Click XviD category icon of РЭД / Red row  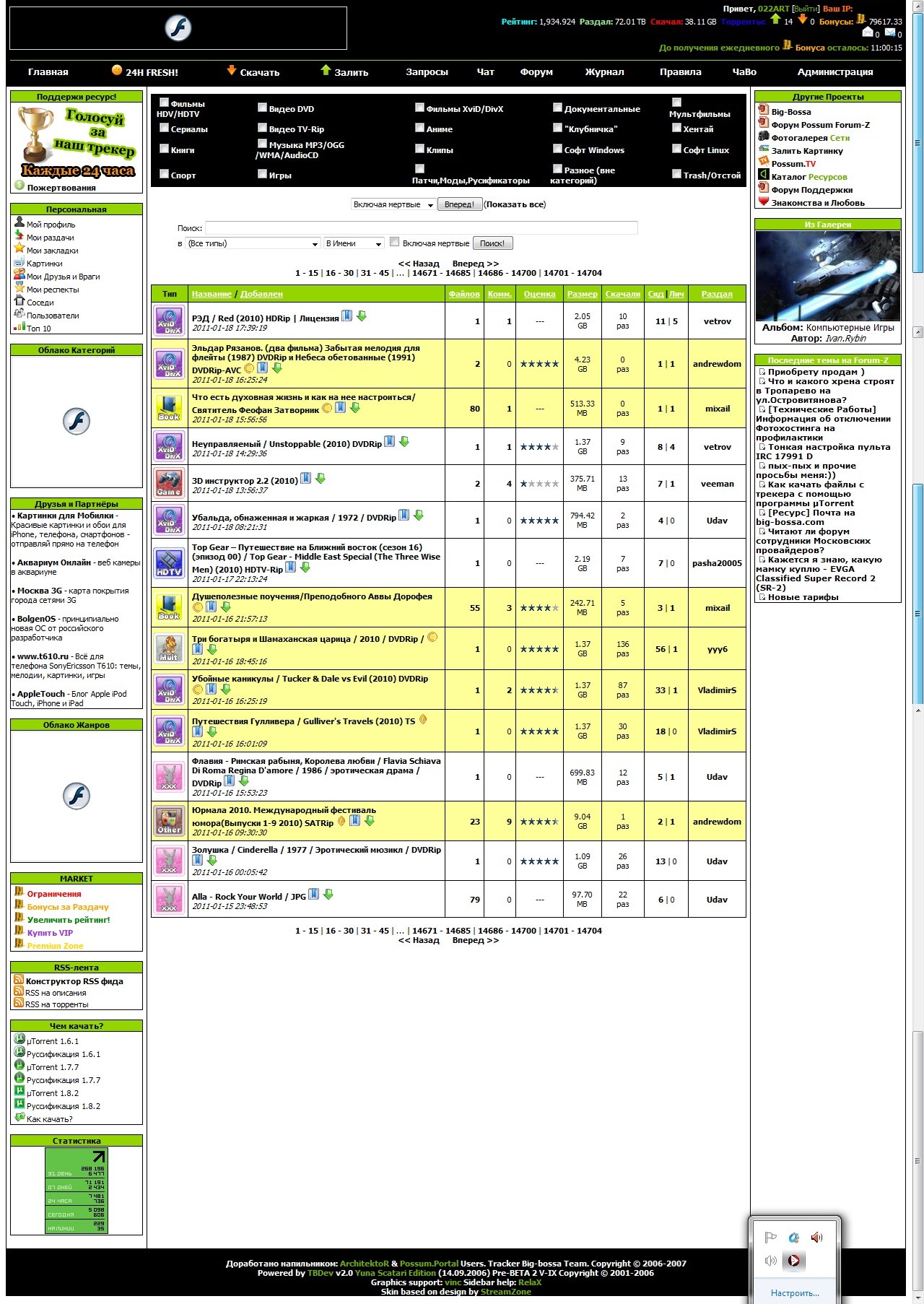coord(169,321)
